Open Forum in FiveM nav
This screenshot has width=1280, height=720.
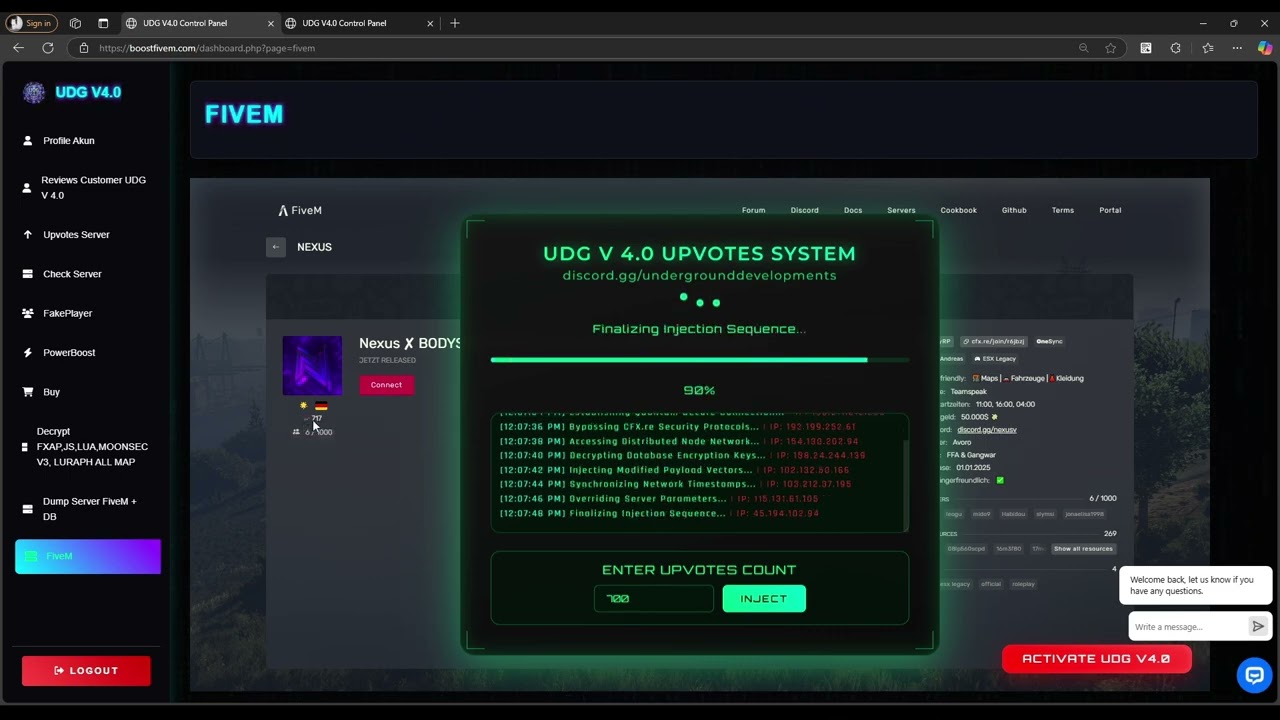click(x=753, y=211)
